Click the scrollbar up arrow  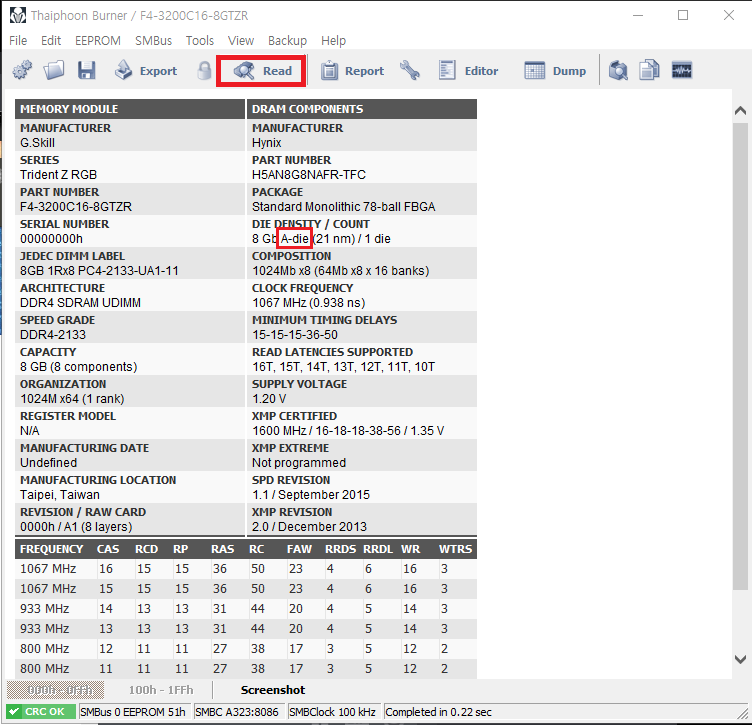[740, 111]
